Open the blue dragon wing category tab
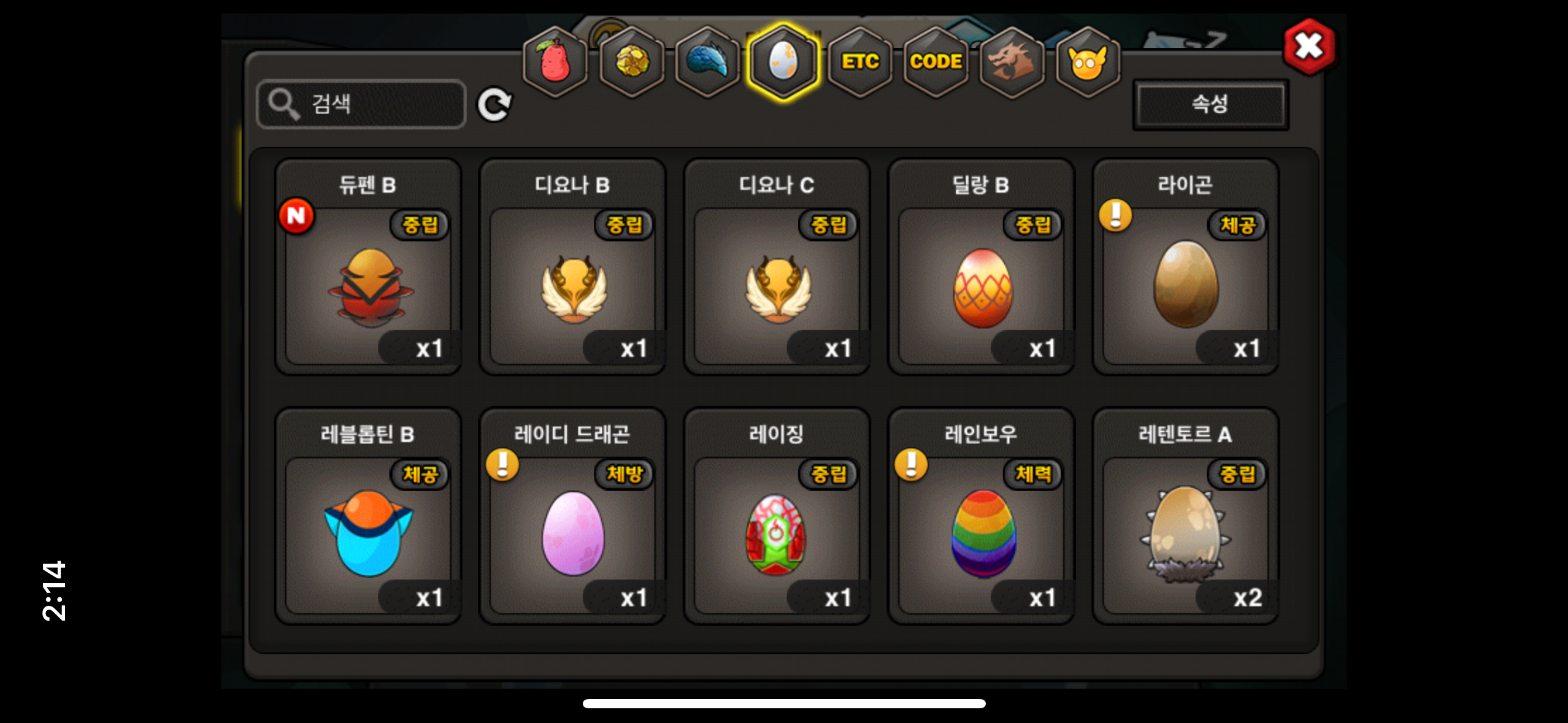The height and width of the screenshot is (723, 1568). 707,62
